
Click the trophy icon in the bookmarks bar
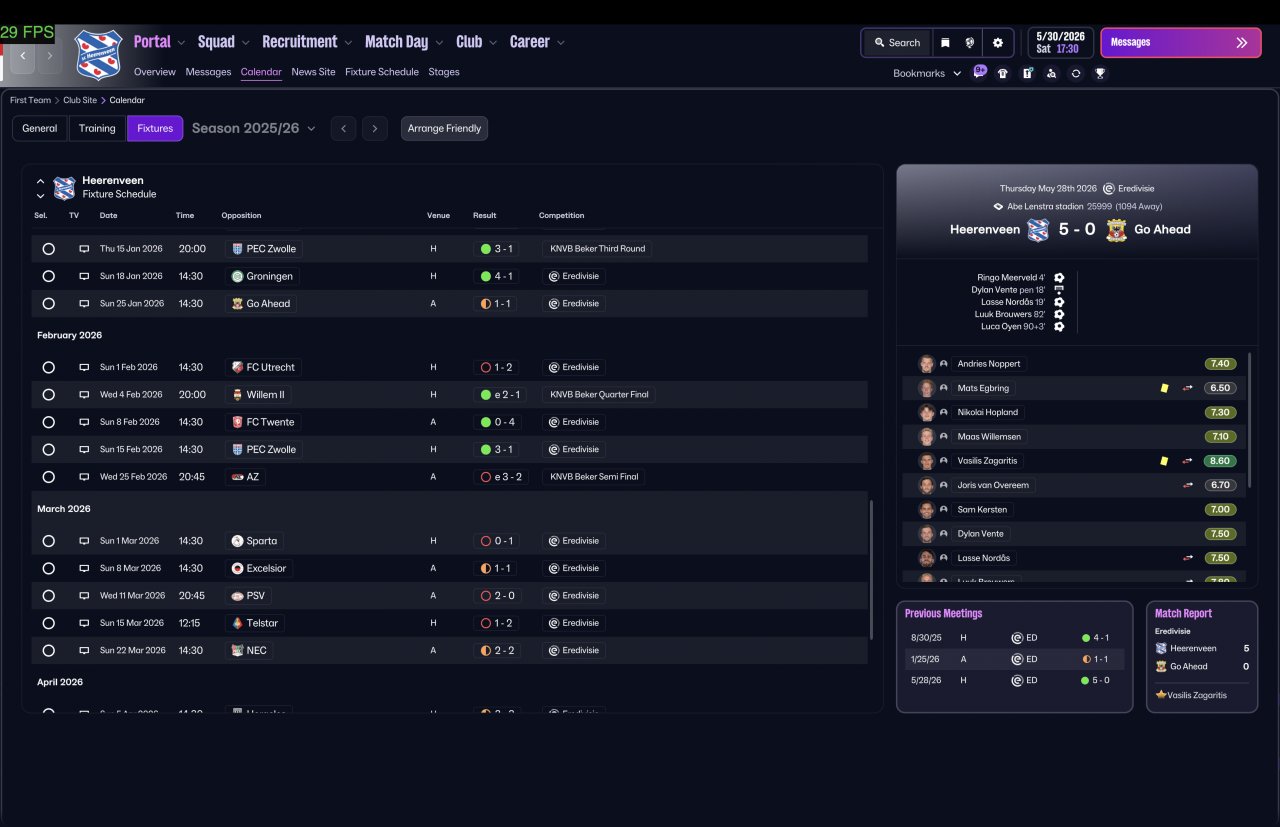click(1100, 73)
